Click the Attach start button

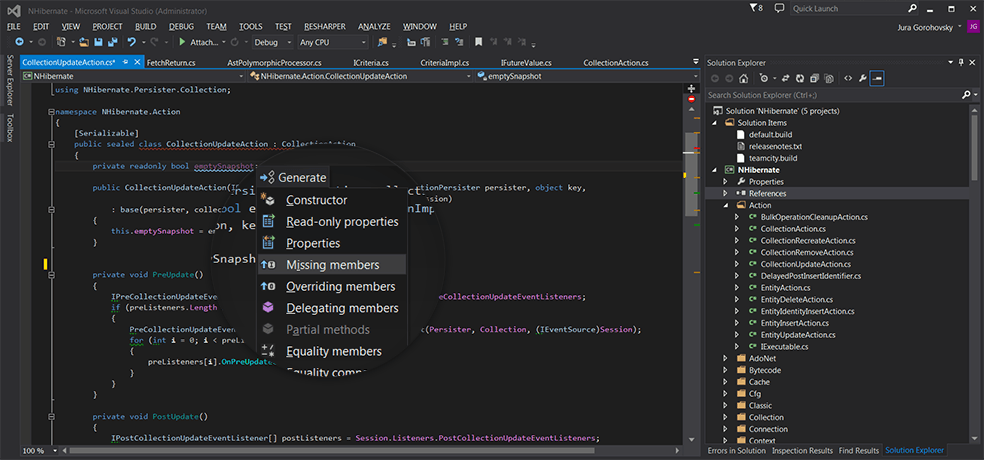pos(200,42)
